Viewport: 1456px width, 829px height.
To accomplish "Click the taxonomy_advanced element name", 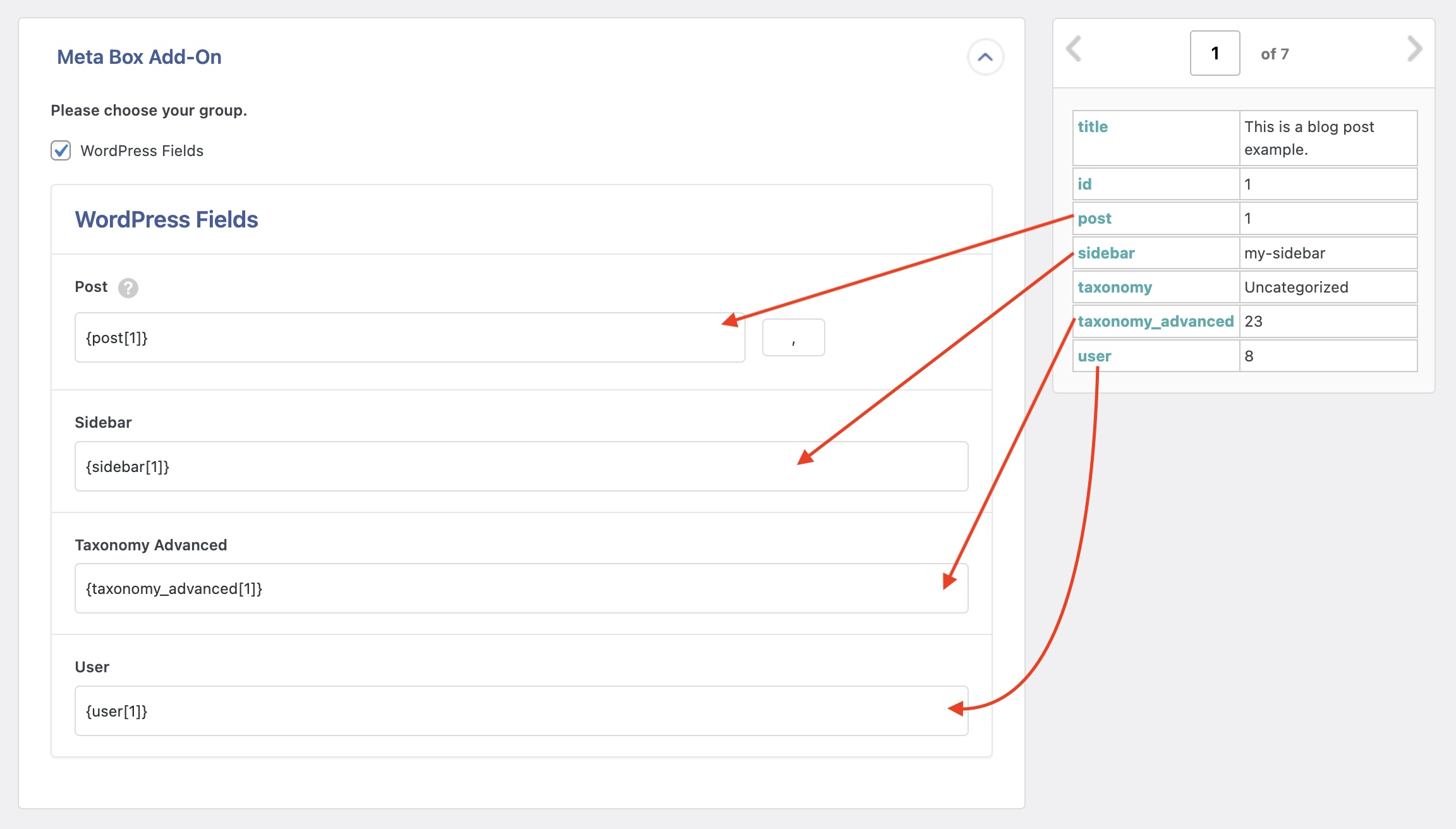I will point(1155,322).
